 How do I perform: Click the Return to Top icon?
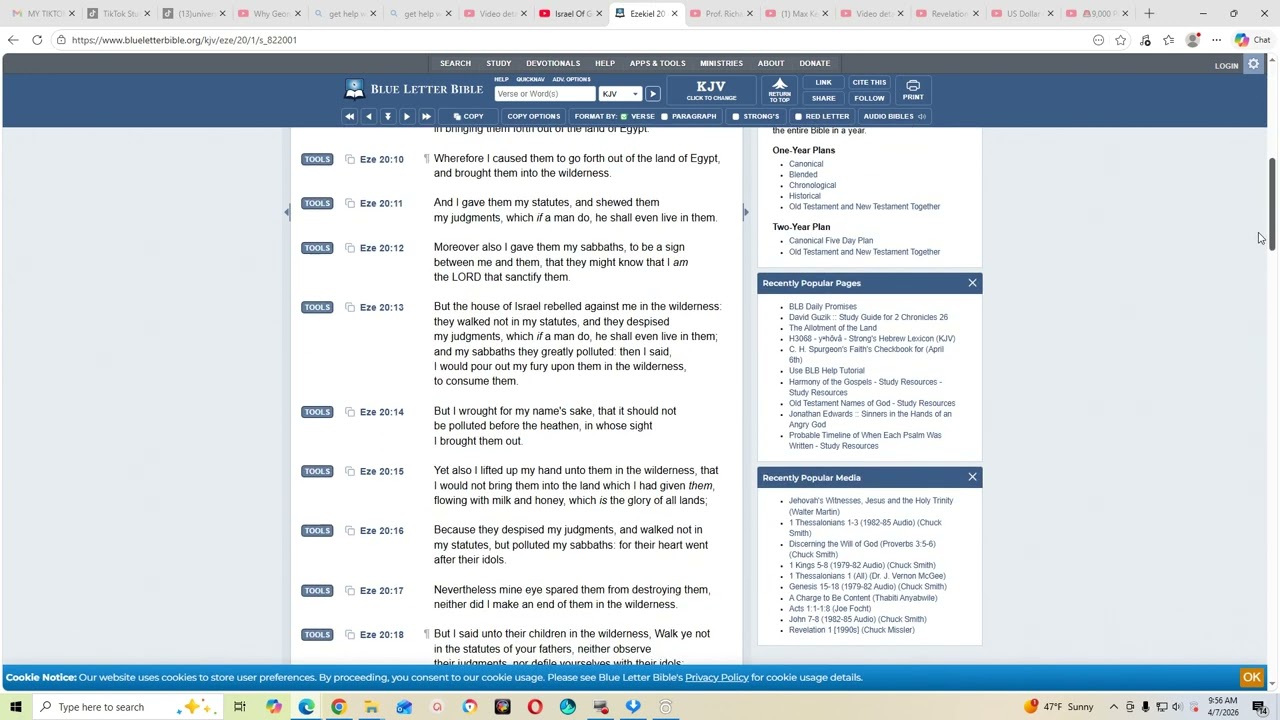(779, 90)
